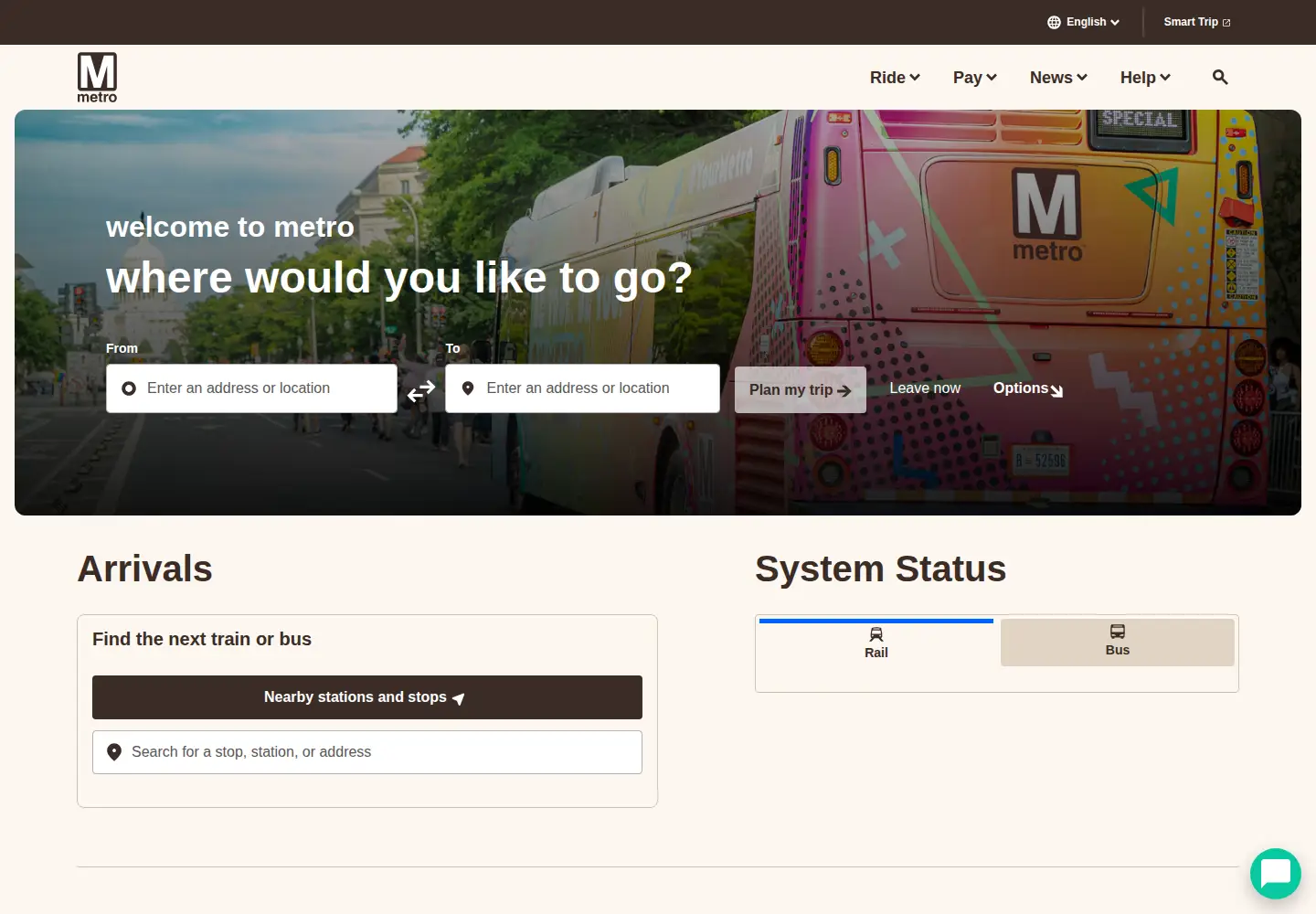Viewport: 1316px width, 914px height.
Task: Open the chat bubble widget
Action: tap(1276, 874)
